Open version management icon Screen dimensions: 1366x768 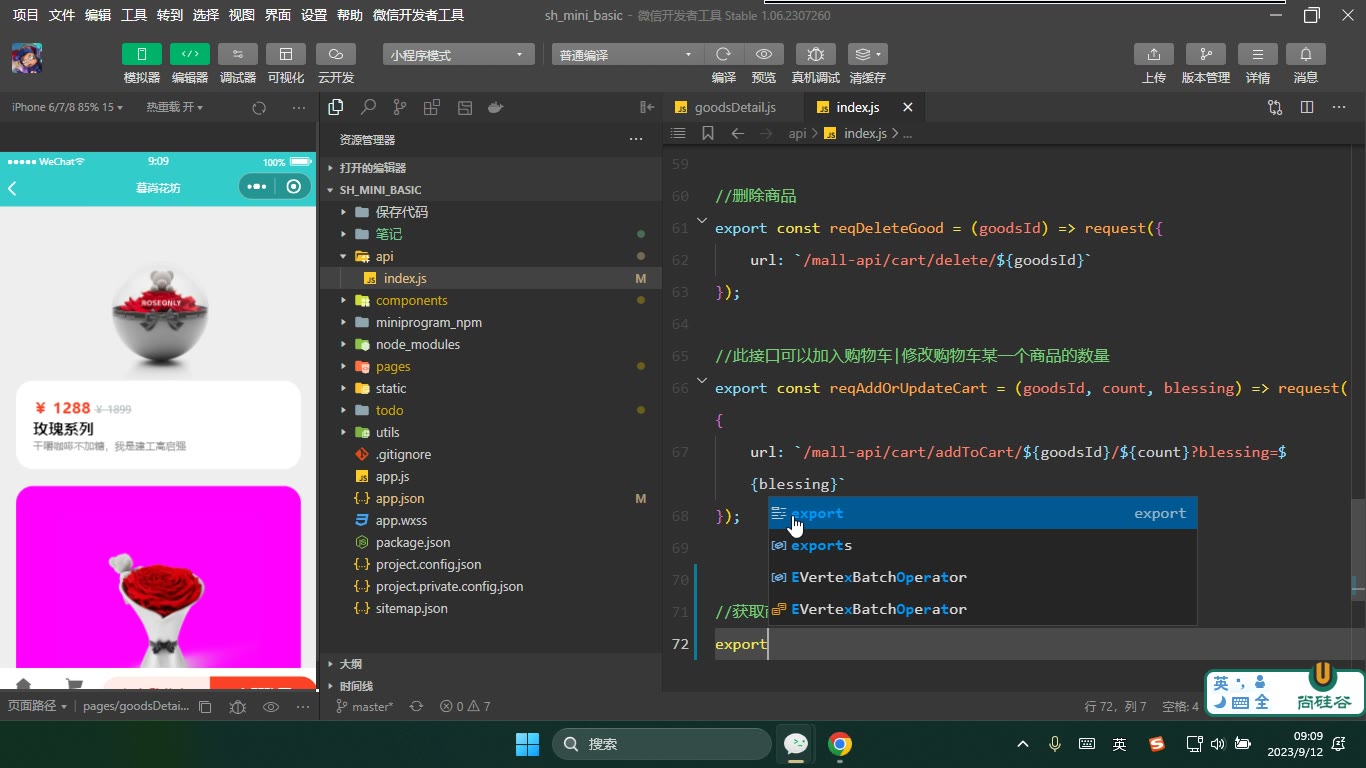(x=1206, y=54)
